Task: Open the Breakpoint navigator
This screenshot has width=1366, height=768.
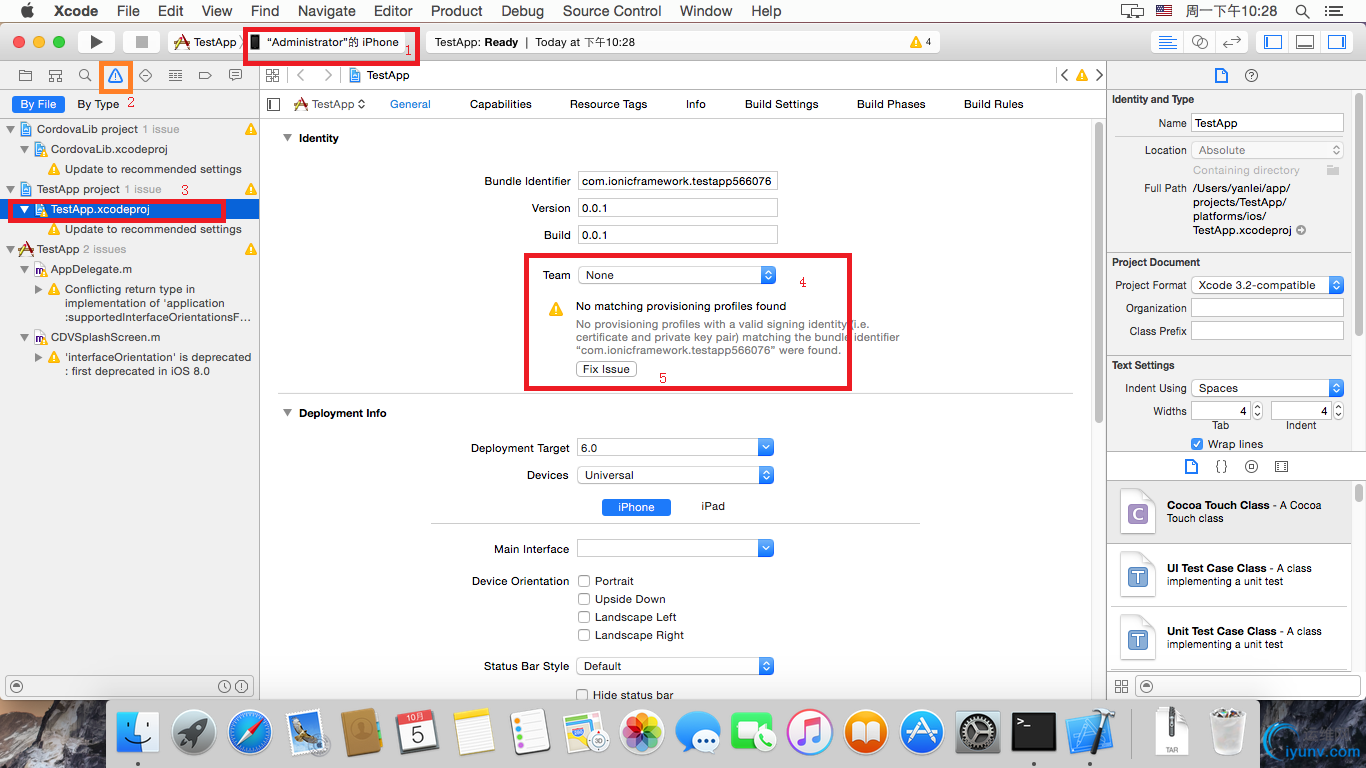Action: pos(205,76)
